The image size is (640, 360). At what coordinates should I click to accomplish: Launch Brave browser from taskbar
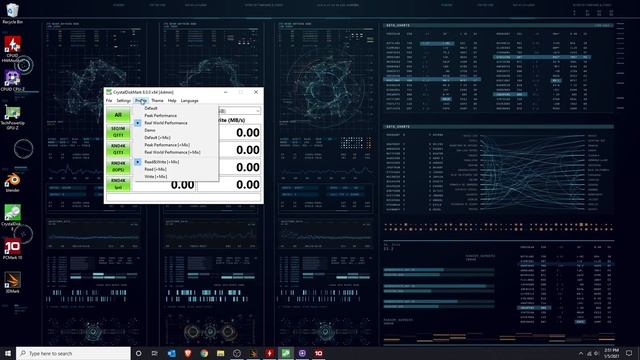coord(188,353)
